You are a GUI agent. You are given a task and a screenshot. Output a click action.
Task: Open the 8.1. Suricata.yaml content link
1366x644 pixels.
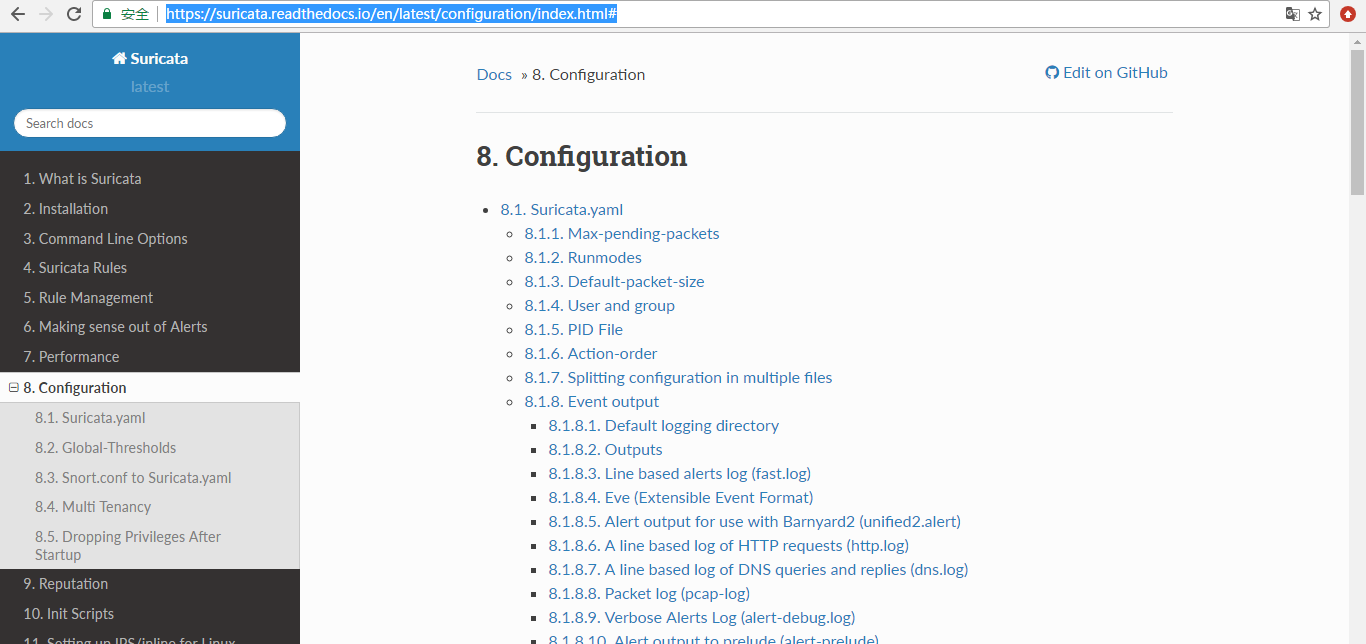tap(562, 210)
